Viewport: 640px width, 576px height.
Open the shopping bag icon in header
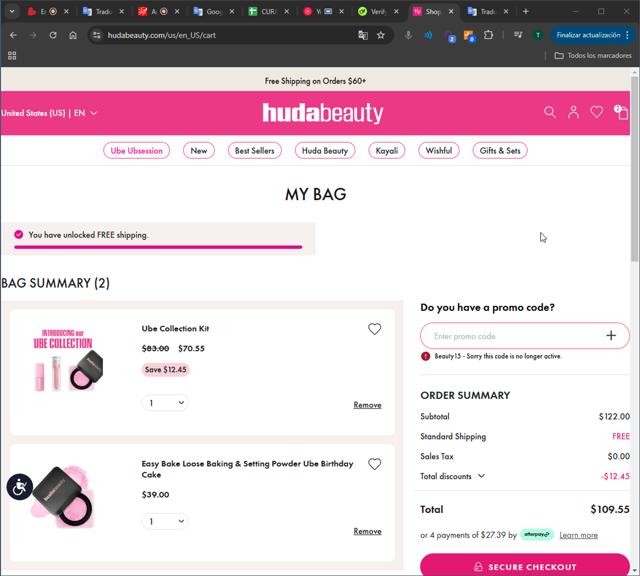coord(621,112)
